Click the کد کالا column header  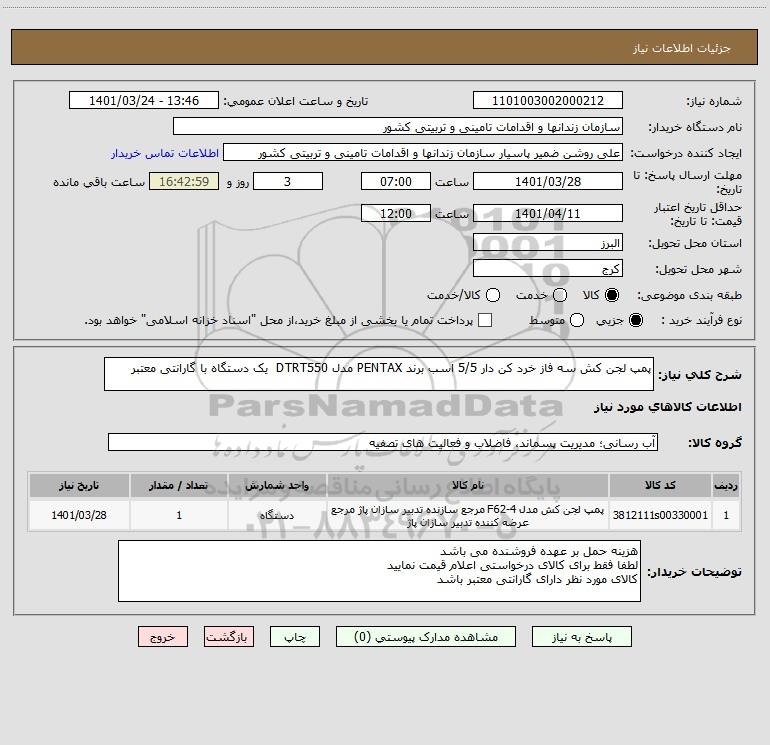point(660,486)
